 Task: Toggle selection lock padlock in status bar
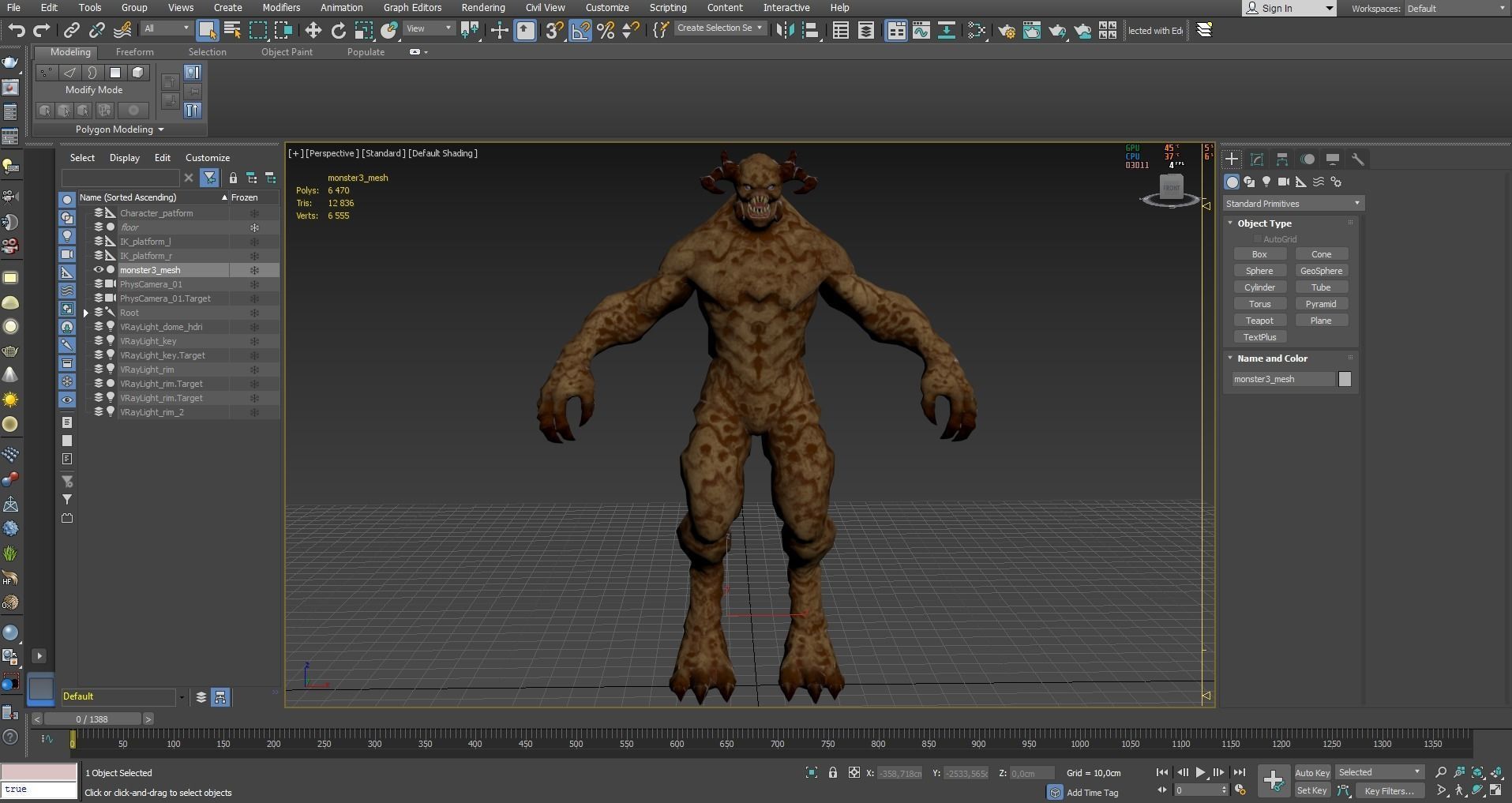tap(832, 773)
